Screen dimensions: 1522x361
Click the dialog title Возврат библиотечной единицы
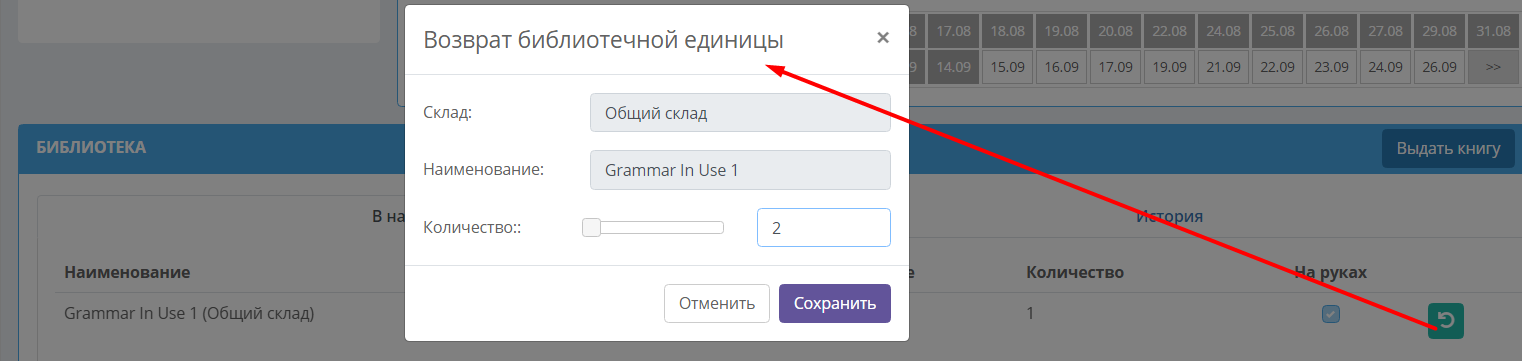(604, 39)
